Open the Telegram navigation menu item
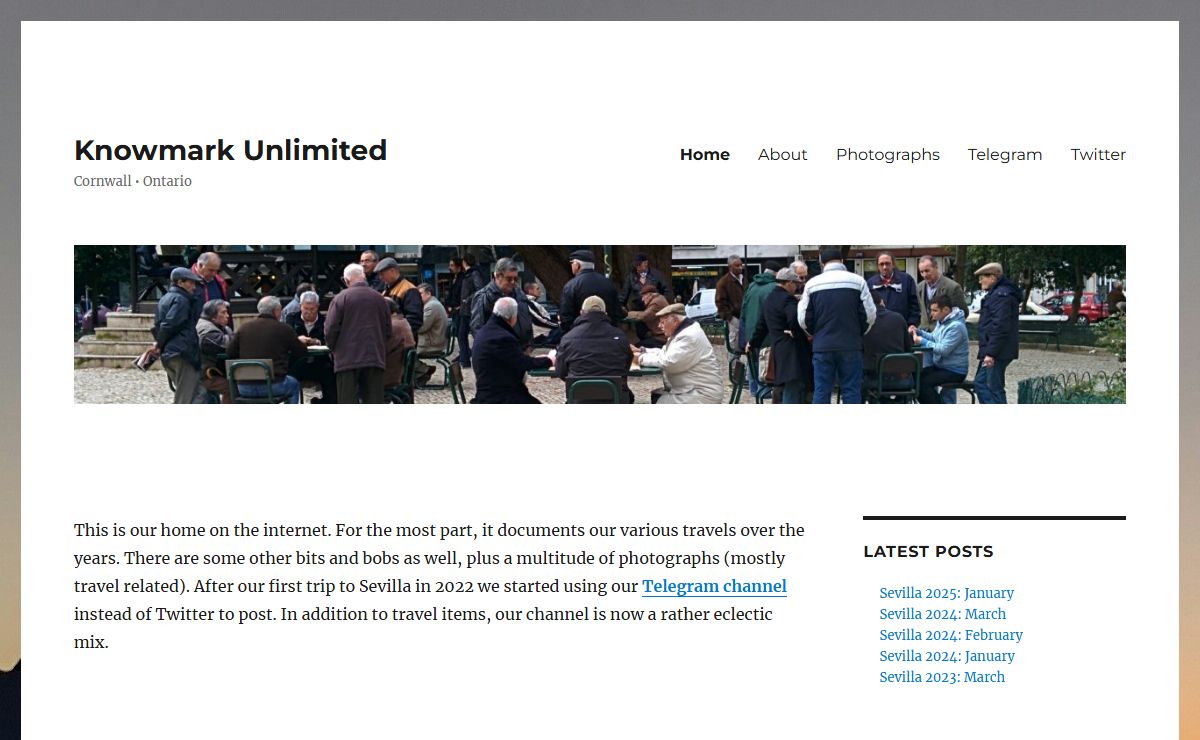The height and width of the screenshot is (740, 1200). point(1005,154)
